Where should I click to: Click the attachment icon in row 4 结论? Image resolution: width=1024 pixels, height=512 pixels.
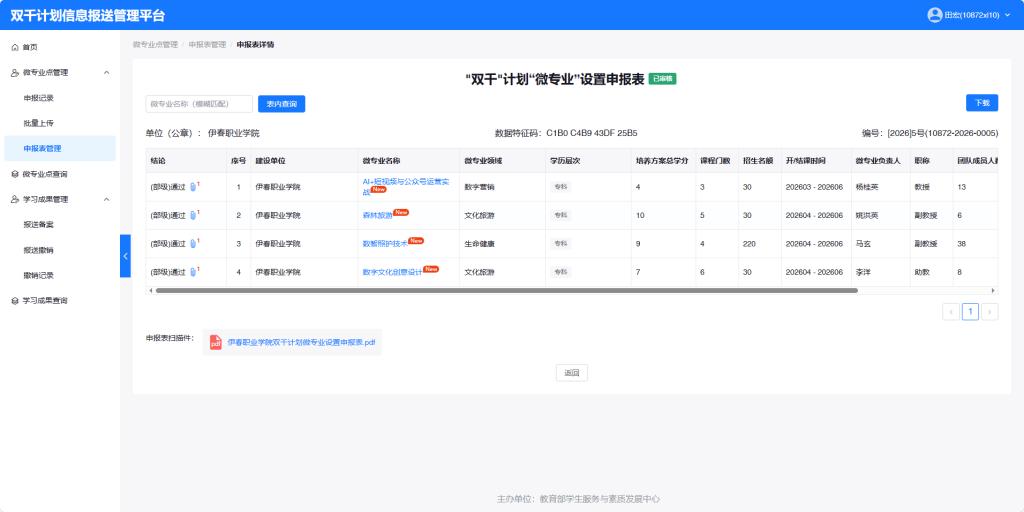[x=193, y=272]
